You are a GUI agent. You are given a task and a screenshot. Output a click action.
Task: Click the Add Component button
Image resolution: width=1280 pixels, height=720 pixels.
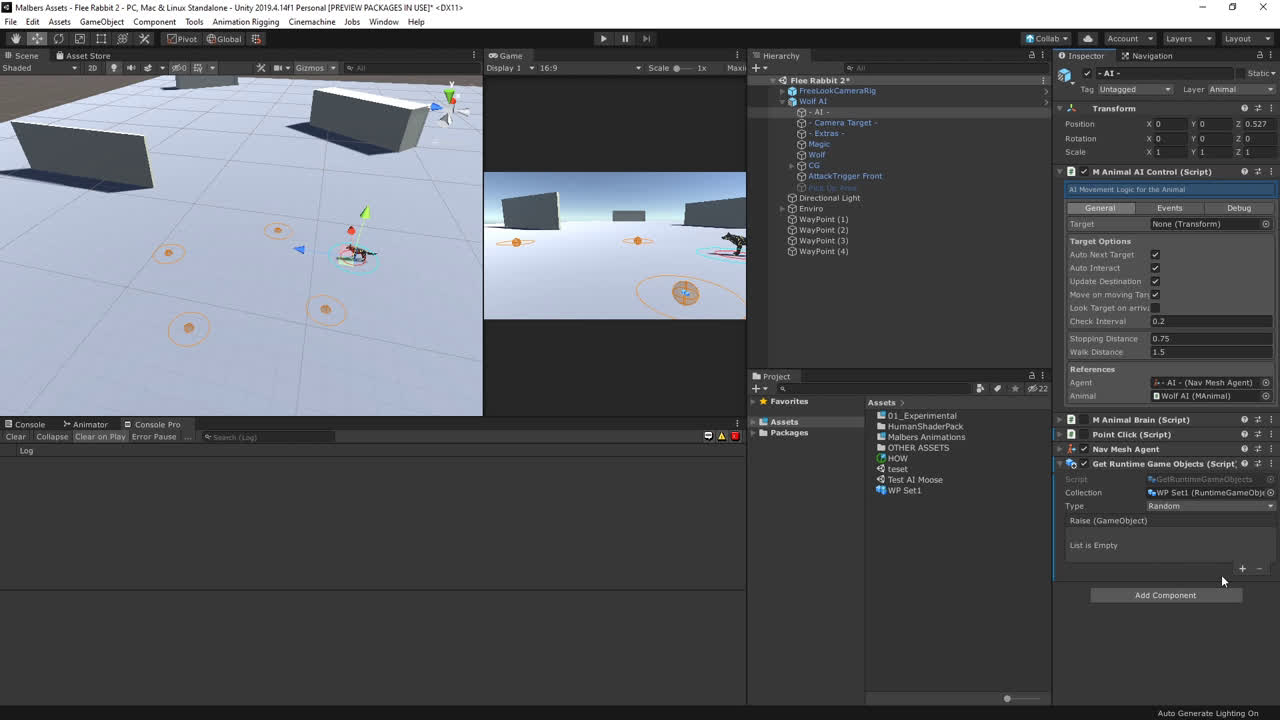coord(1165,595)
